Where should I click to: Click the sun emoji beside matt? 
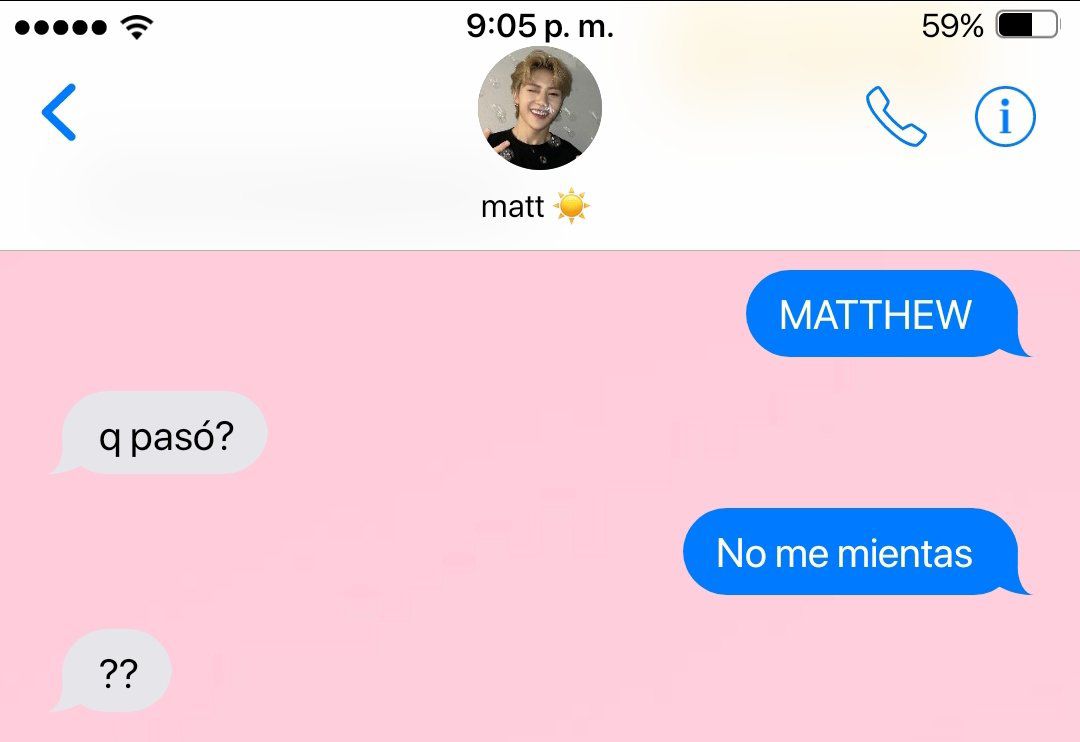click(571, 205)
